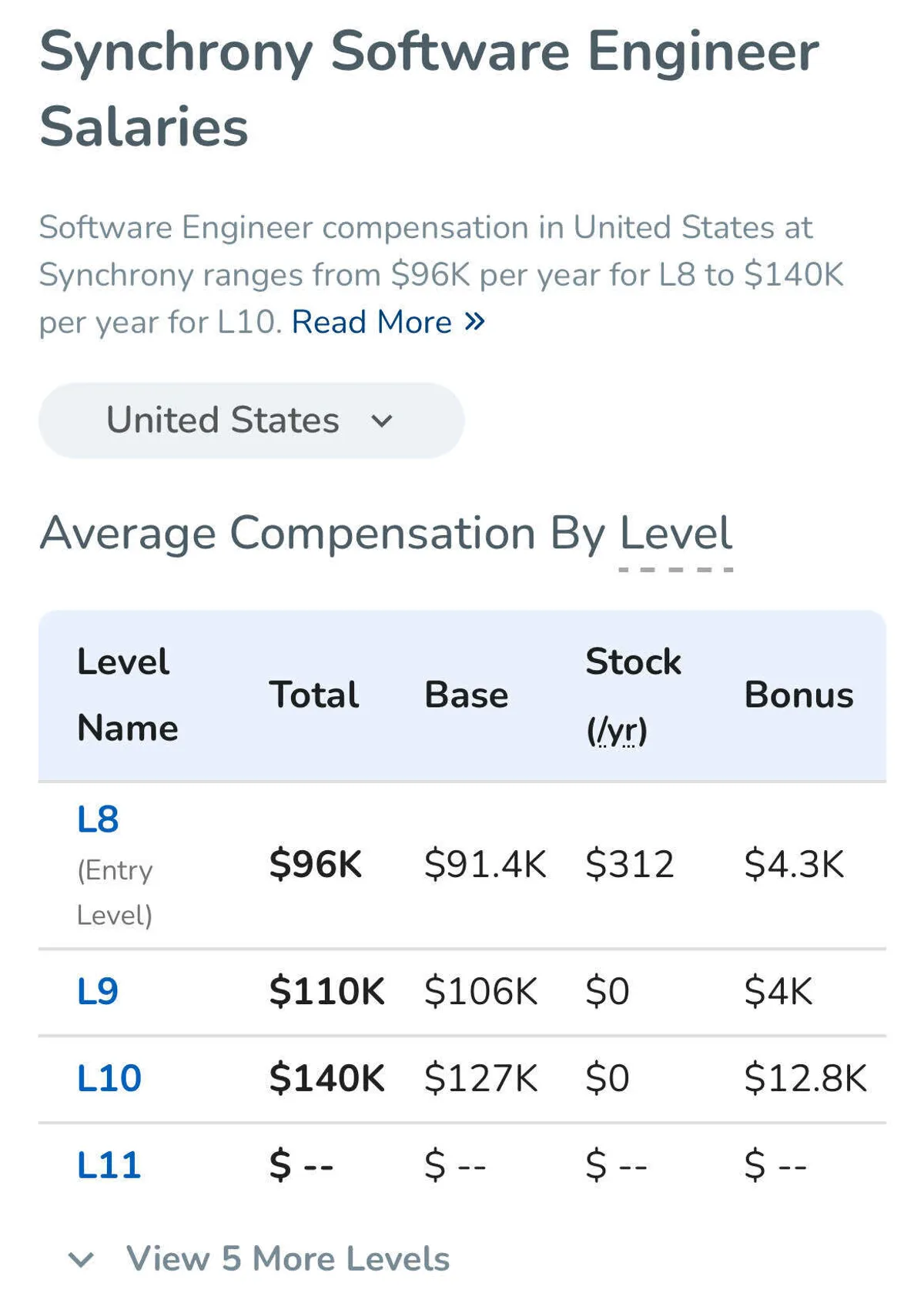Click the Level Name column header
Viewport: 924px width, 1293px height.
[x=127, y=695]
